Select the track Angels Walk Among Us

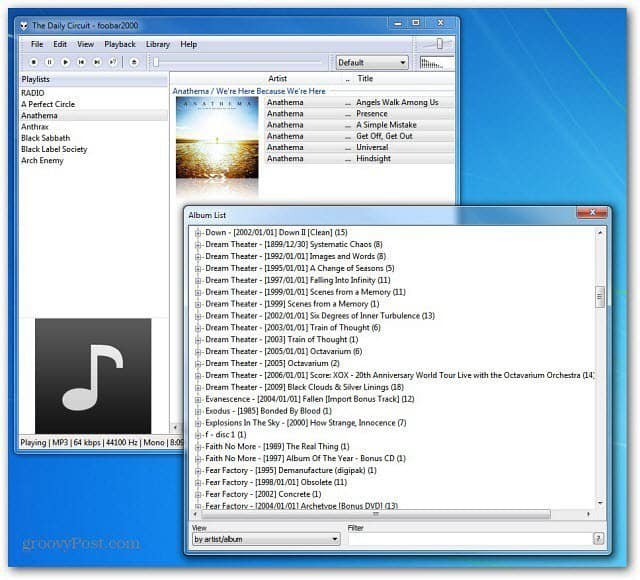pyautogui.click(x=359, y=102)
